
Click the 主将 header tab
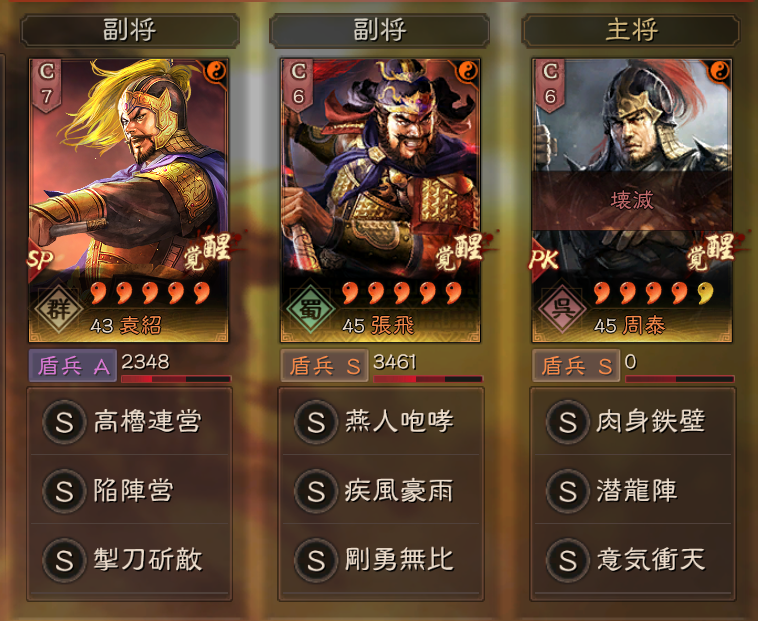631,30
